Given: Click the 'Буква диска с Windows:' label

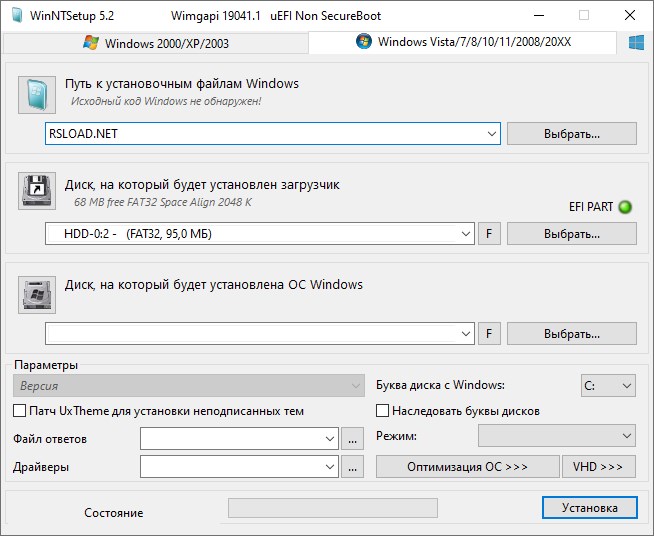Looking at the screenshot, I should pyautogui.click(x=440, y=385).
